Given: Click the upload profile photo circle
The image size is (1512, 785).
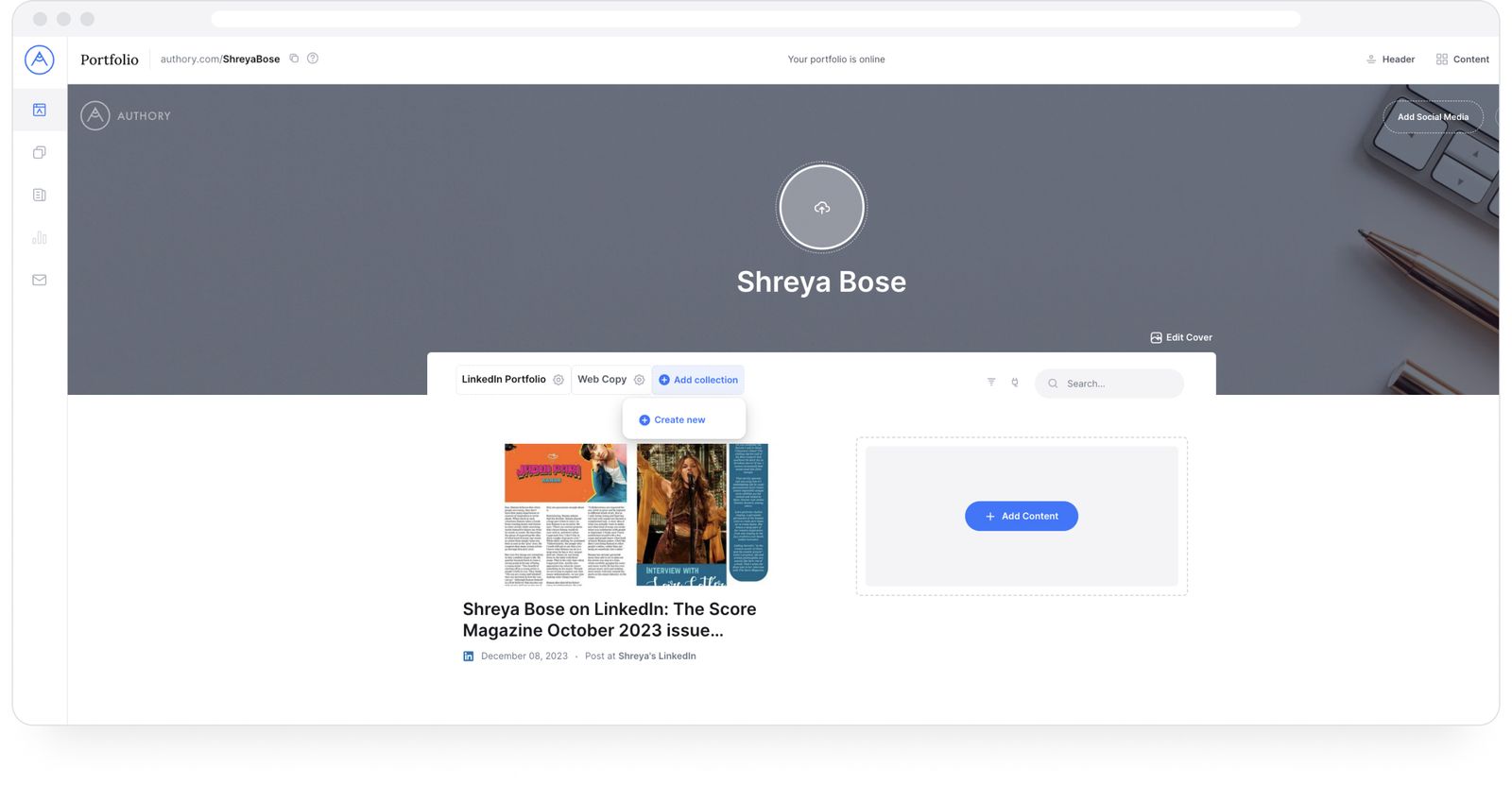Looking at the screenshot, I should pyautogui.click(x=821, y=208).
